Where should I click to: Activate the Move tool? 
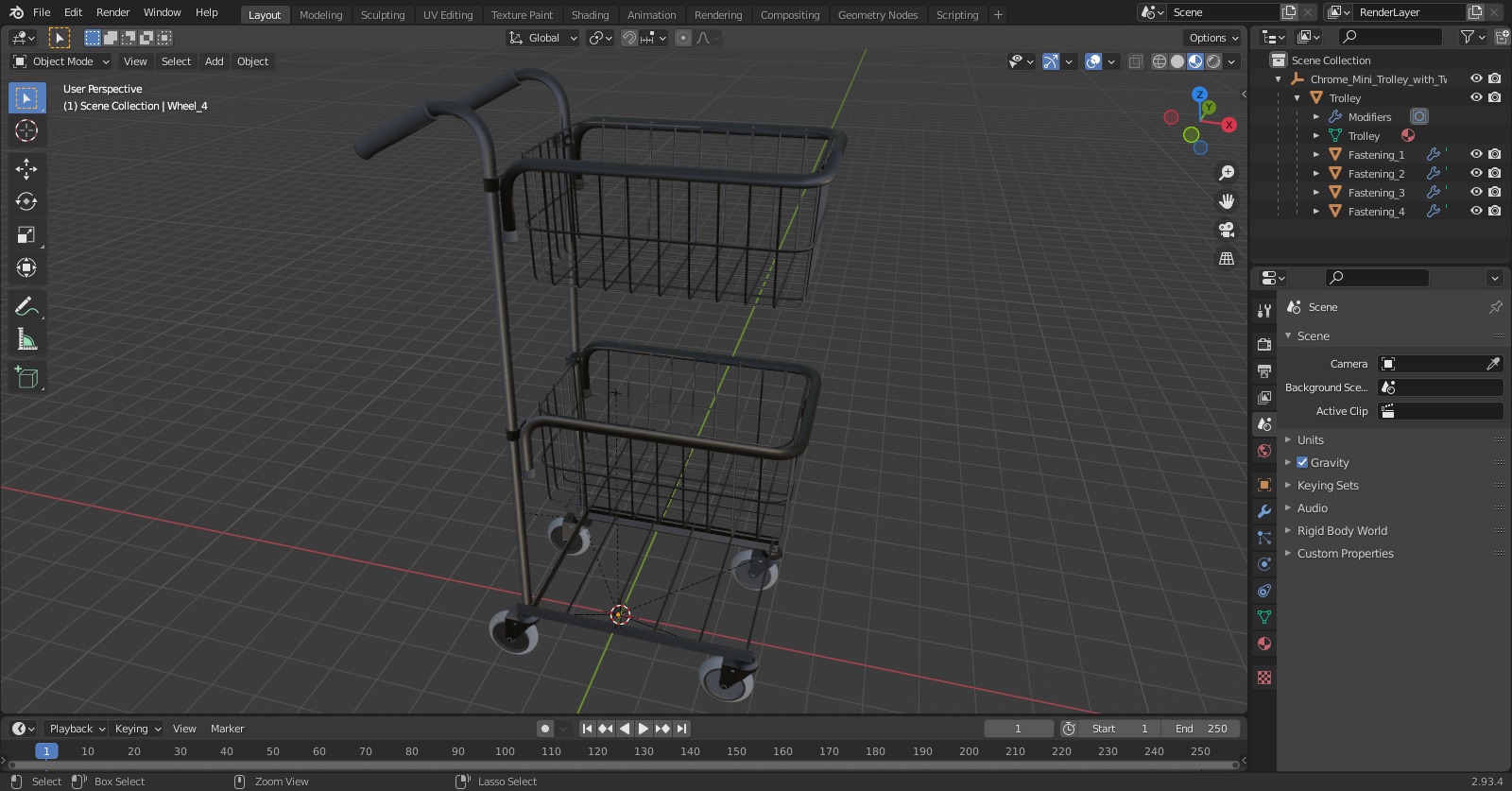[26, 168]
